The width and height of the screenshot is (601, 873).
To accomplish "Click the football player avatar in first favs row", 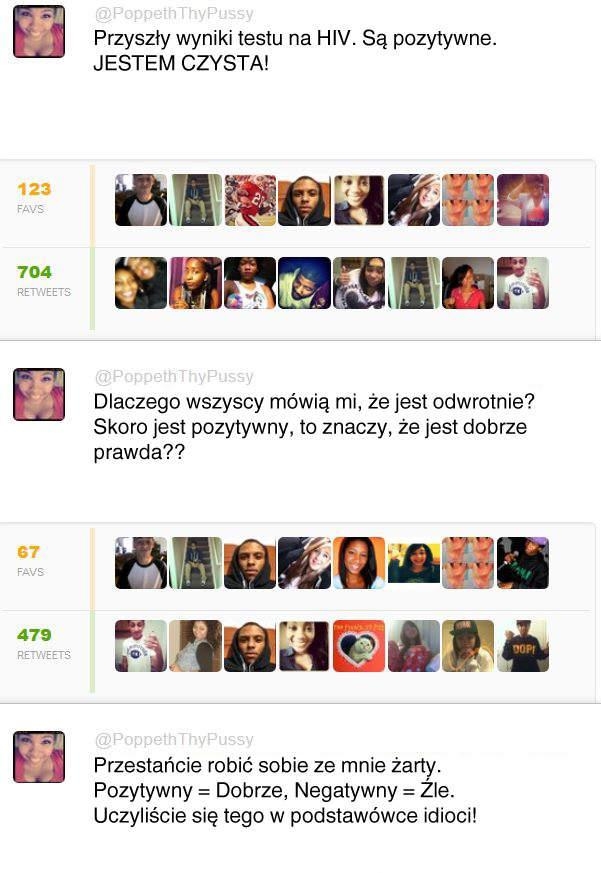I will click(x=250, y=200).
